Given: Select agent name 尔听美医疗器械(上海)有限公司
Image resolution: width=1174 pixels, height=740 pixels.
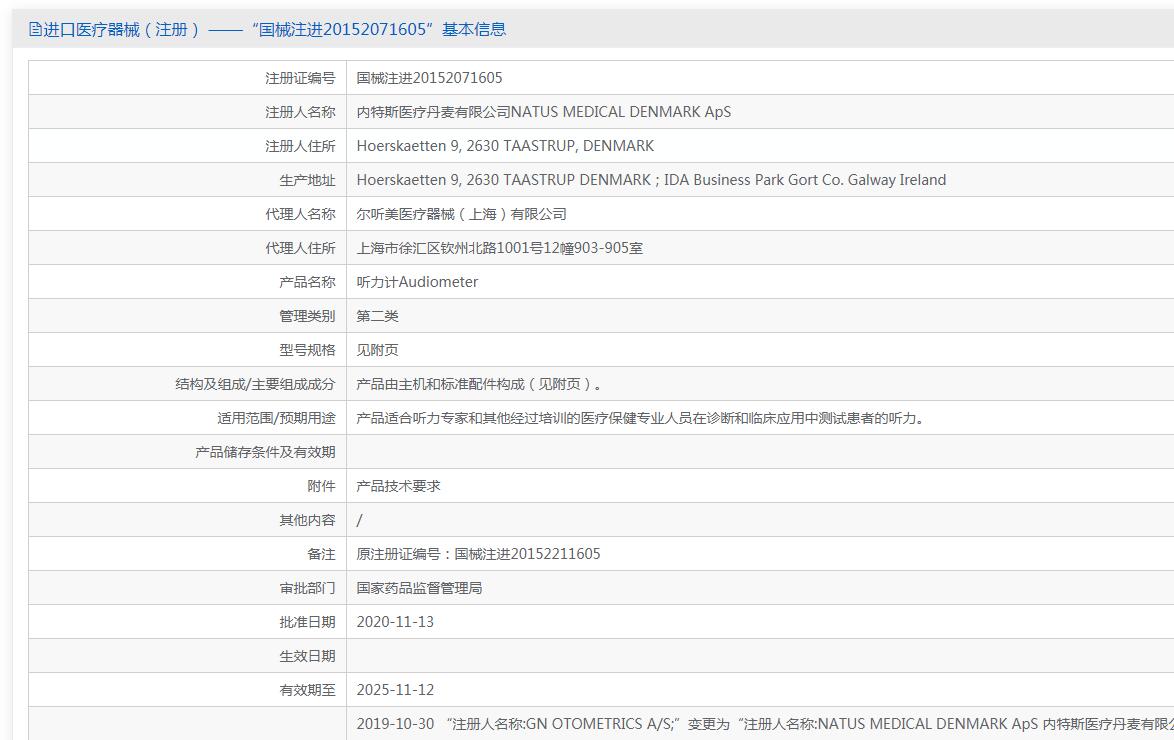Looking at the screenshot, I should [462, 214].
